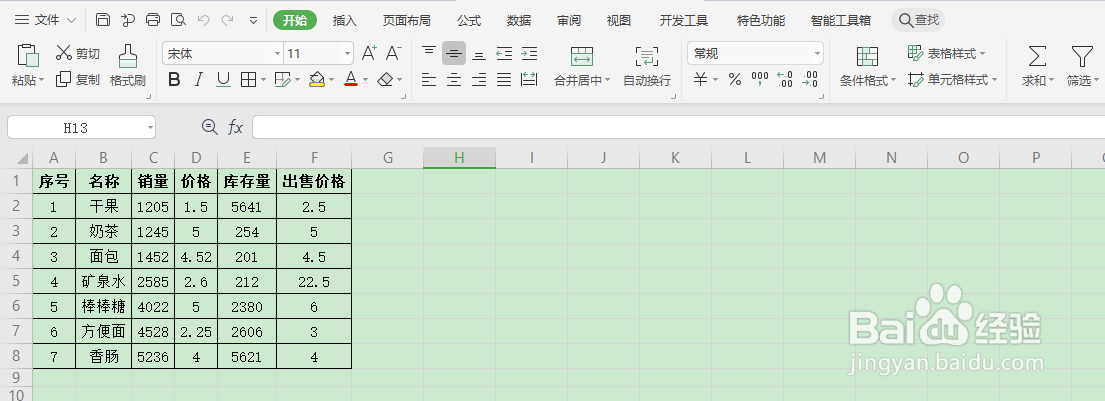Click the fill color bucket

317,80
